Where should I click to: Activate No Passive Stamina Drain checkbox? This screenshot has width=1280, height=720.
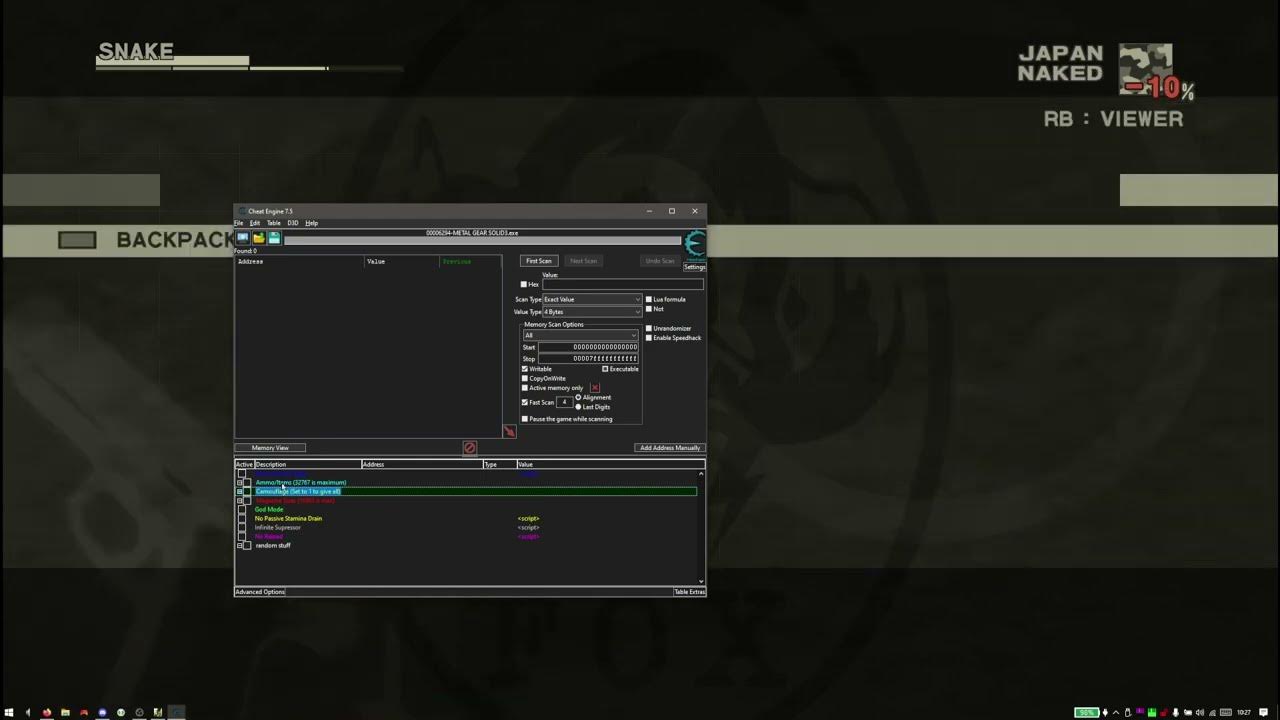pos(242,519)
